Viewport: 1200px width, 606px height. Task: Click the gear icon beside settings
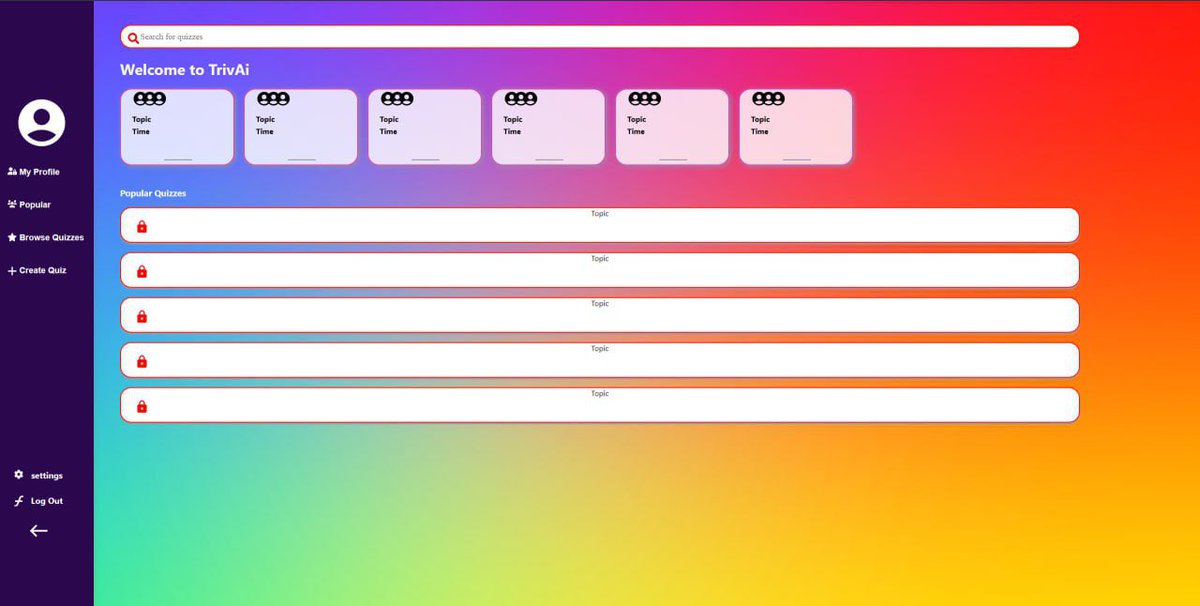pyautogui.click(x=18, y=475)
